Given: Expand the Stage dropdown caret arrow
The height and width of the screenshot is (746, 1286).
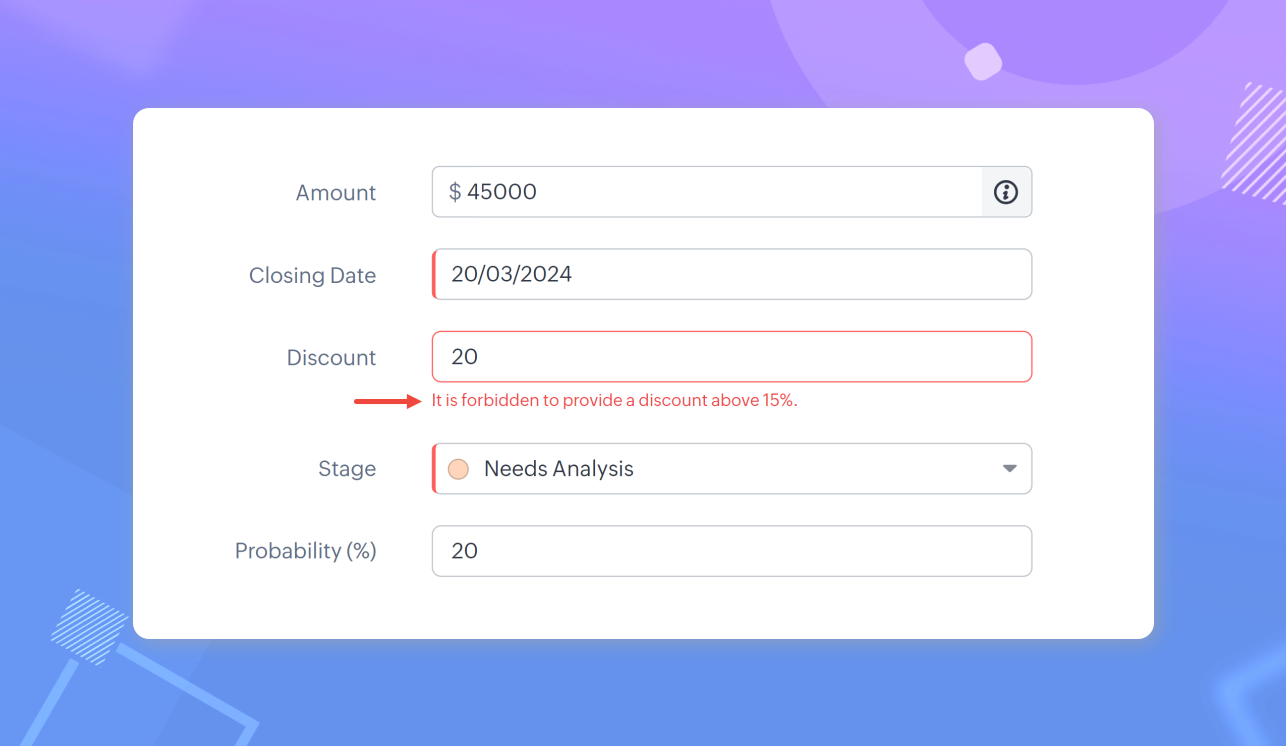Looking at the screenshot, I should (x=1010, y=469).
